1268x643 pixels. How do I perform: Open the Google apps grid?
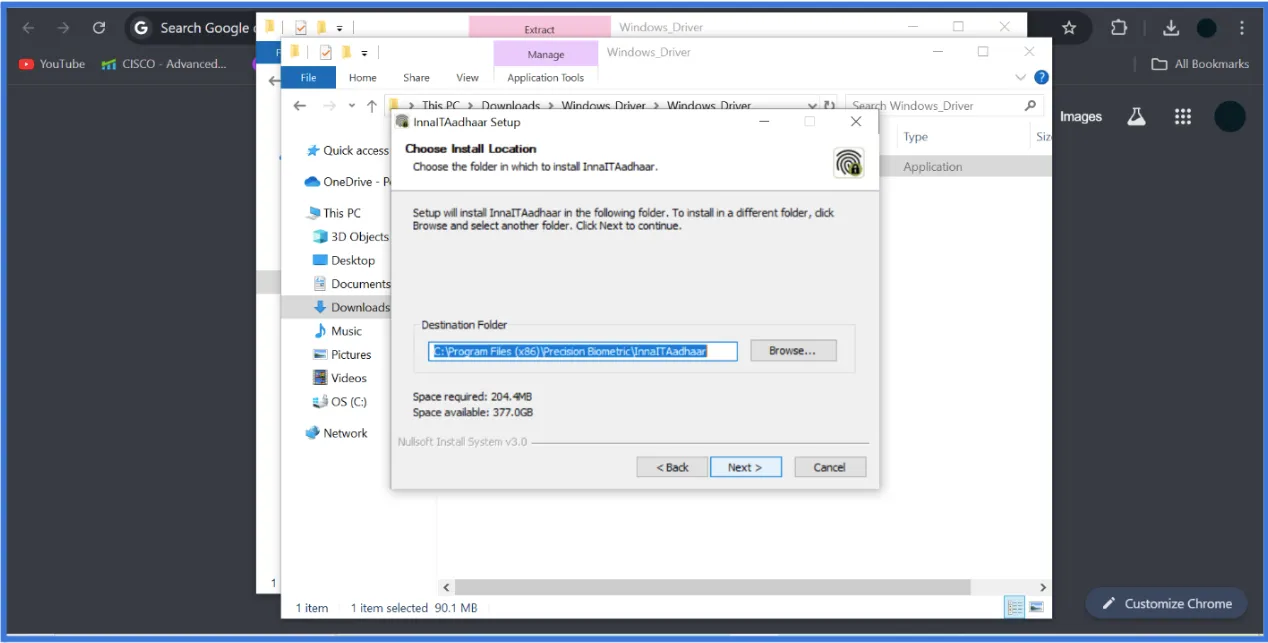point(1183,117)
